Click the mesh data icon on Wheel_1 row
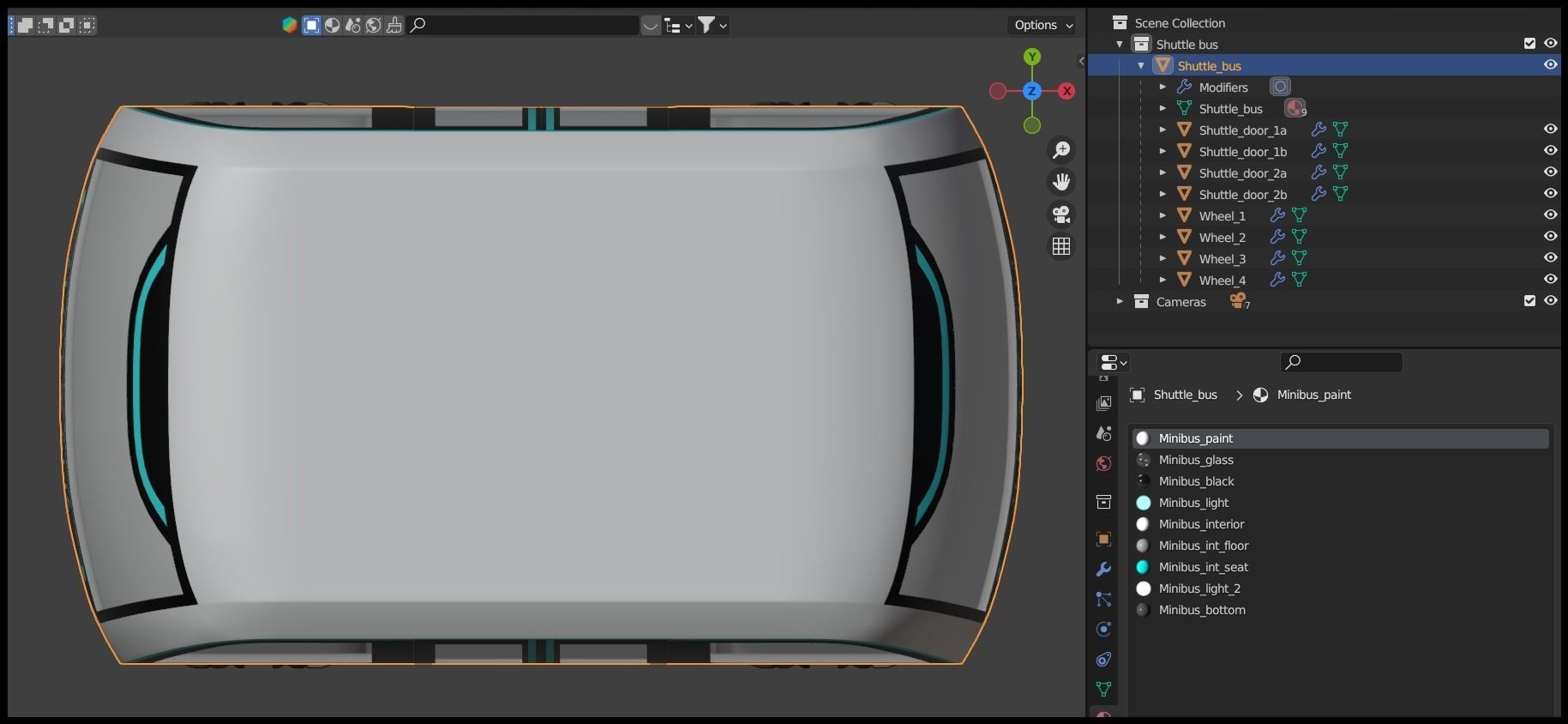The width and height of the screenshot is (1568, 724). coord(1299,215)
